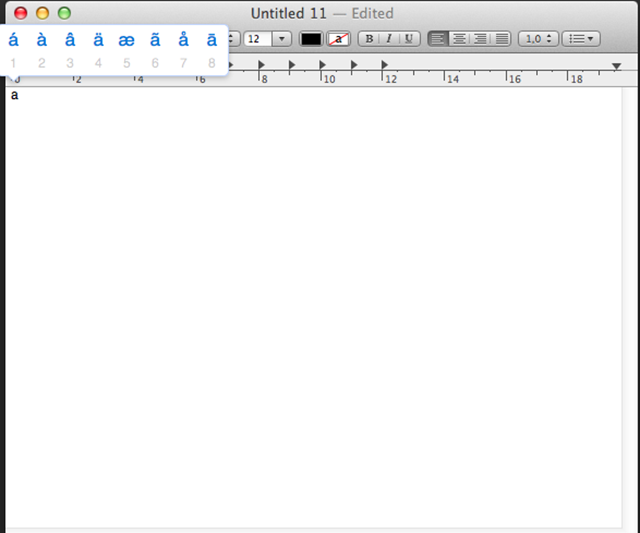Pick the â circumflex character
Image resolution: width=640 pixels, height=533 pixels.
point(70,40)
